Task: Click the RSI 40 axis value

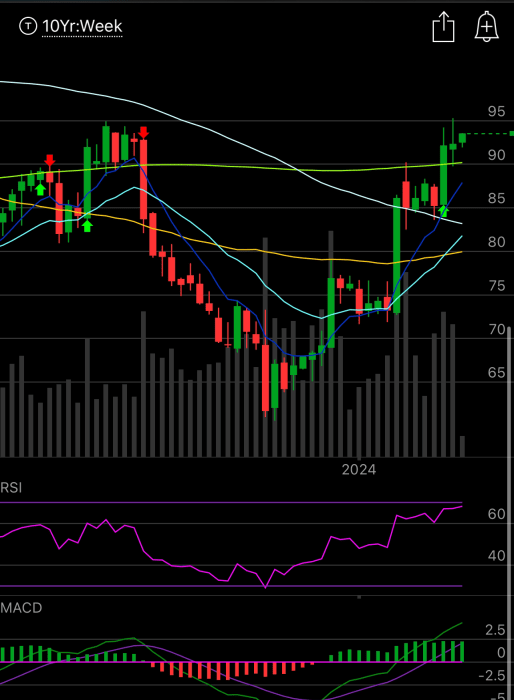Action: 496,556
